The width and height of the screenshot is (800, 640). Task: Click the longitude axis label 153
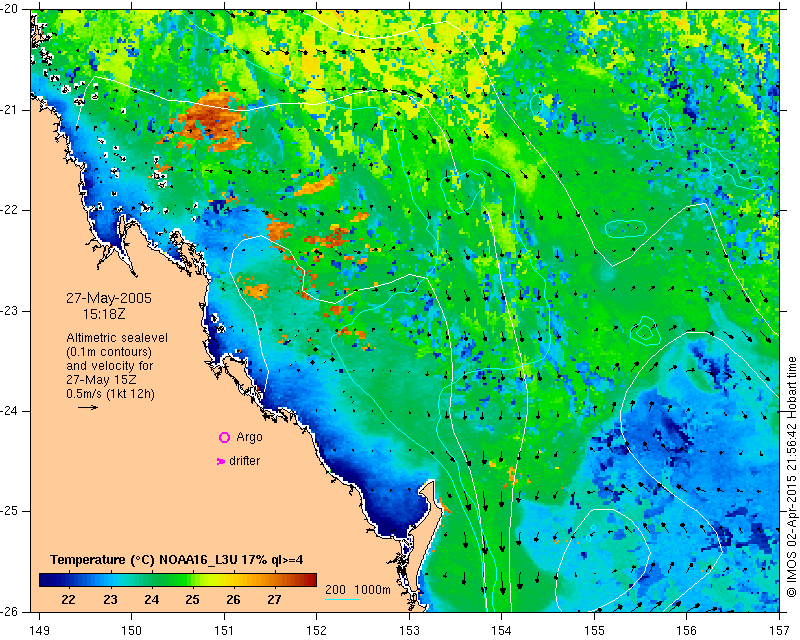(x=409, y=631)
